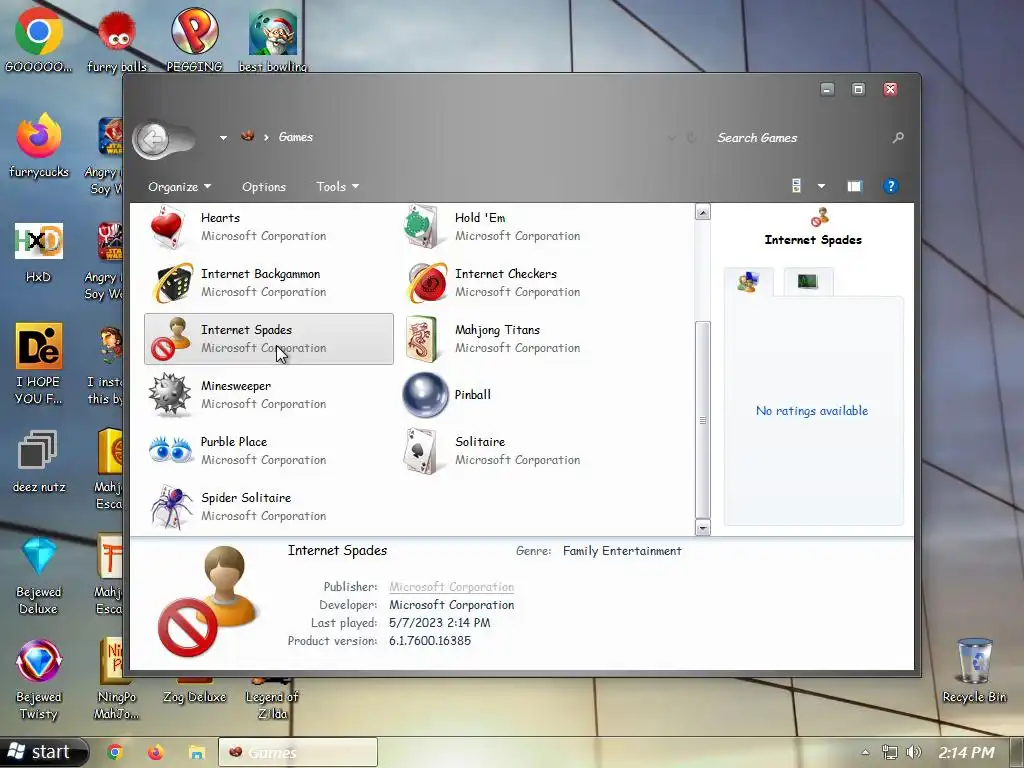Click the large Internet Spades details icon
1024x768 pixels.
209,601
